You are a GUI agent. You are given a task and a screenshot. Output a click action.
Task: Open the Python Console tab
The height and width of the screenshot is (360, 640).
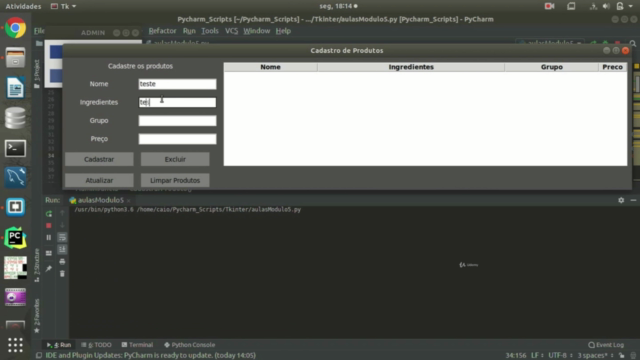coord(189,345)
